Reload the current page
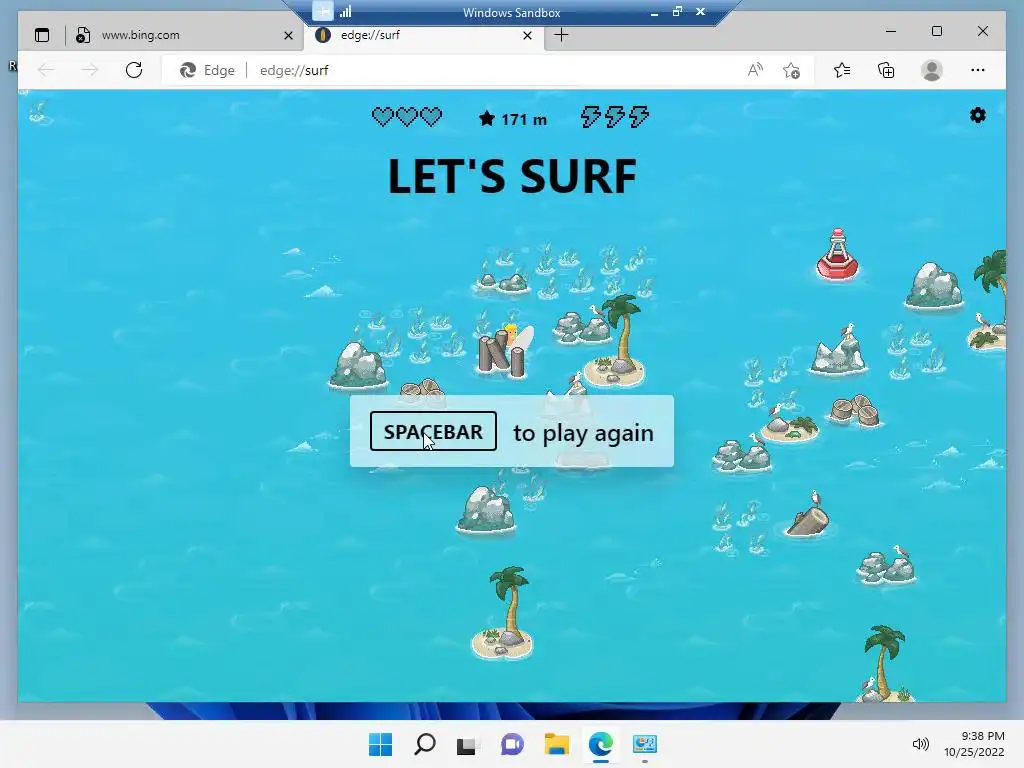Image resolution: width=1024 pixels, height=768 pixels. click(x=134, y=70)
